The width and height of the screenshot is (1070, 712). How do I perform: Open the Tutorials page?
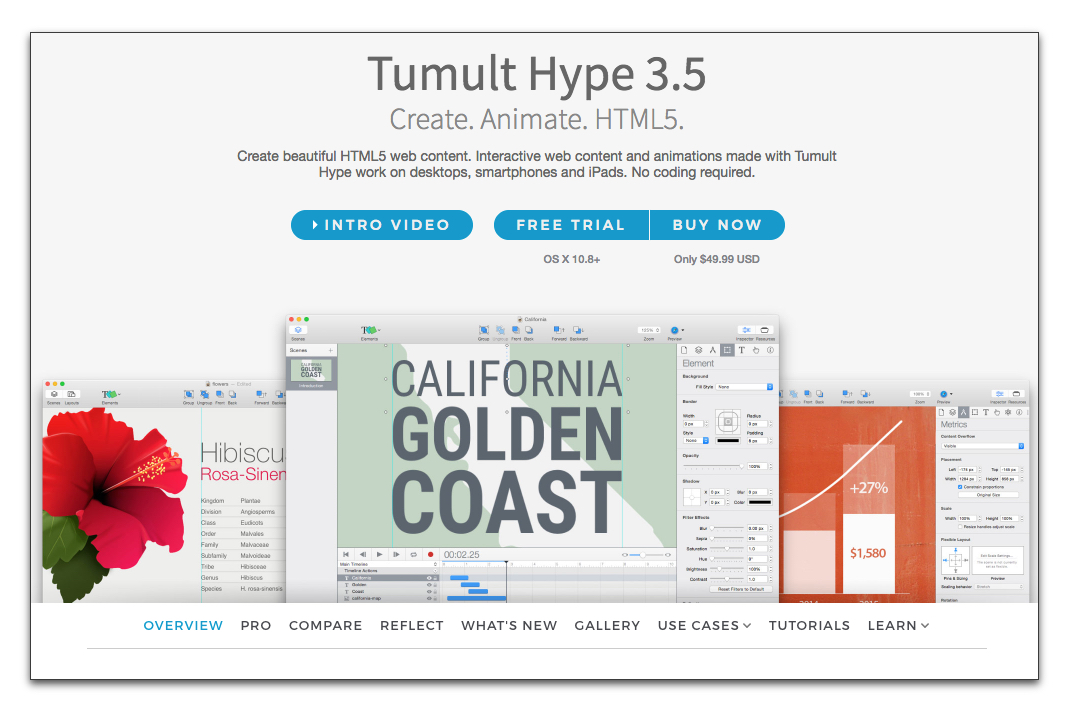pos(809,625)
